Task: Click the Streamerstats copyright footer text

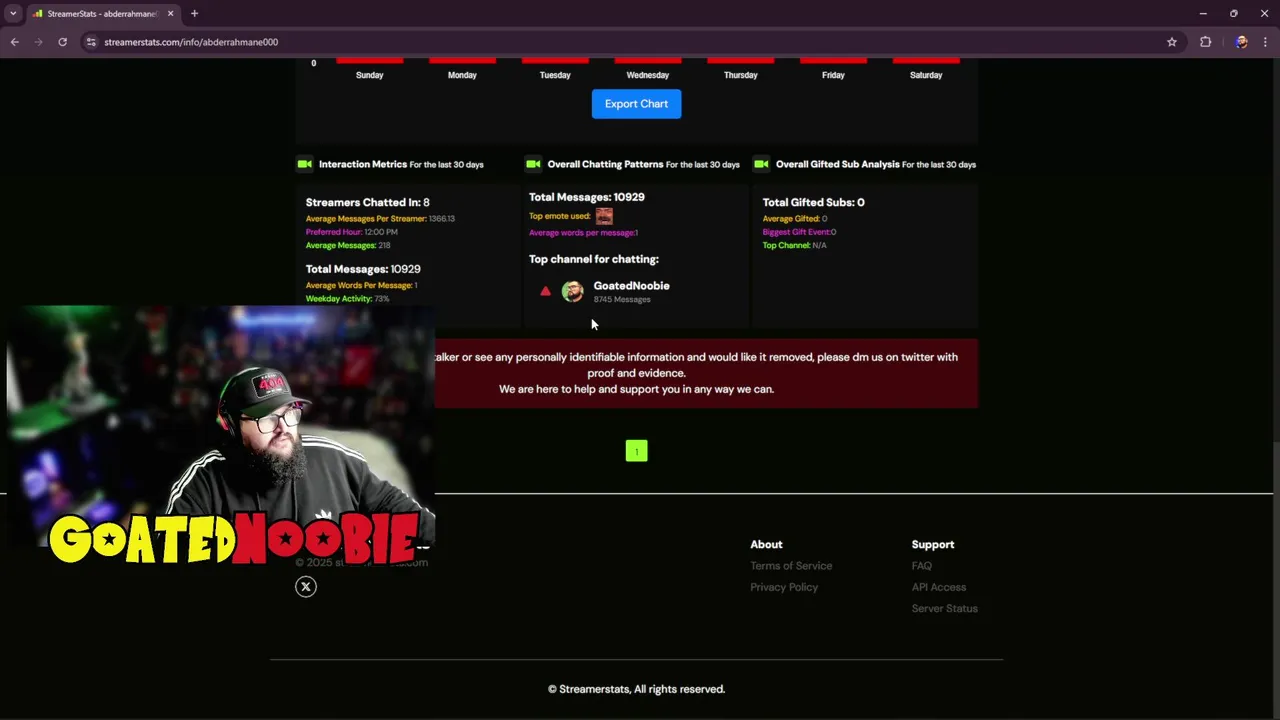Action: pyautogui.click(x=636, y=689)
